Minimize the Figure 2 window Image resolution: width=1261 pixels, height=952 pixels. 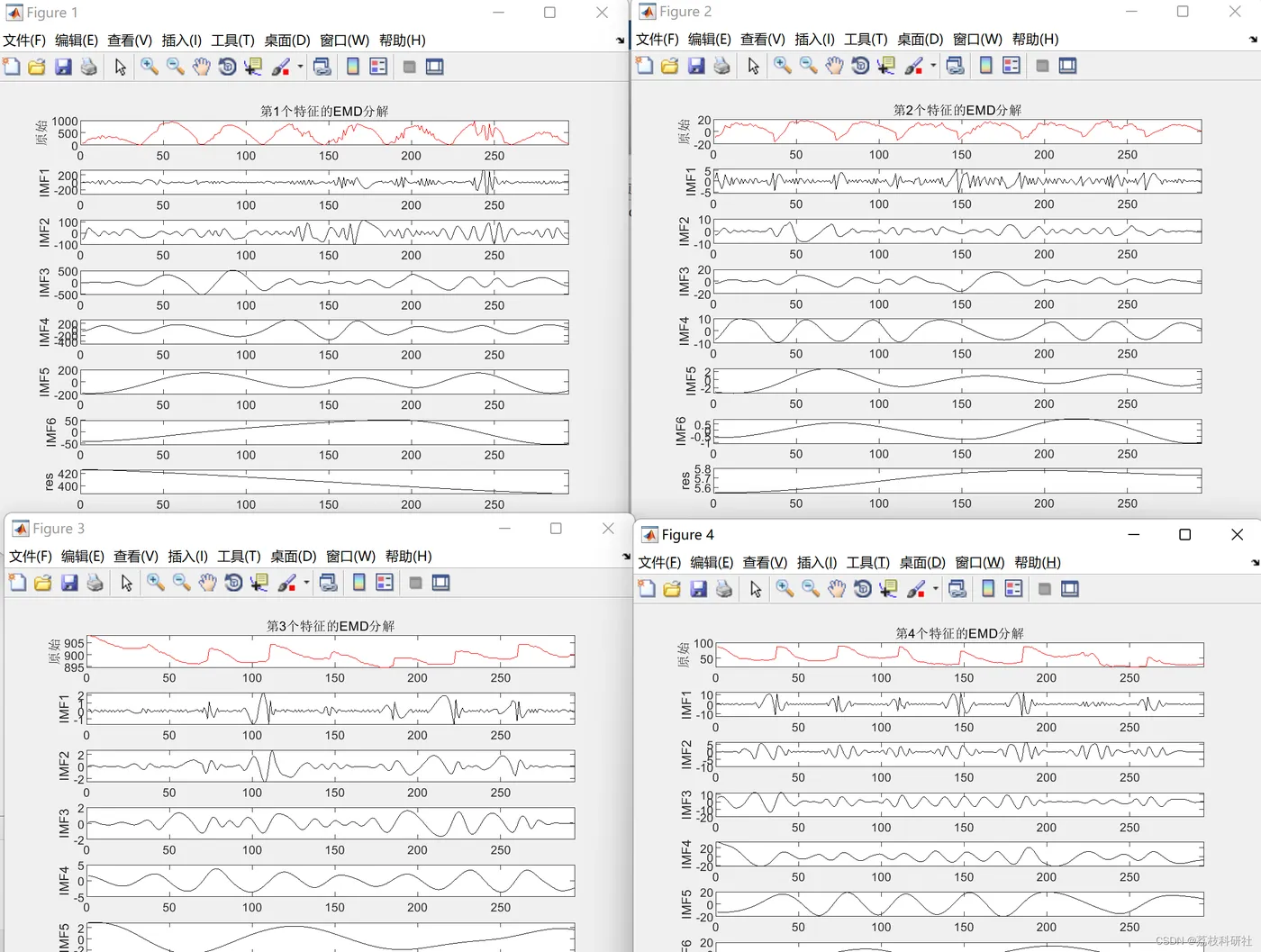coord(1131,12)
